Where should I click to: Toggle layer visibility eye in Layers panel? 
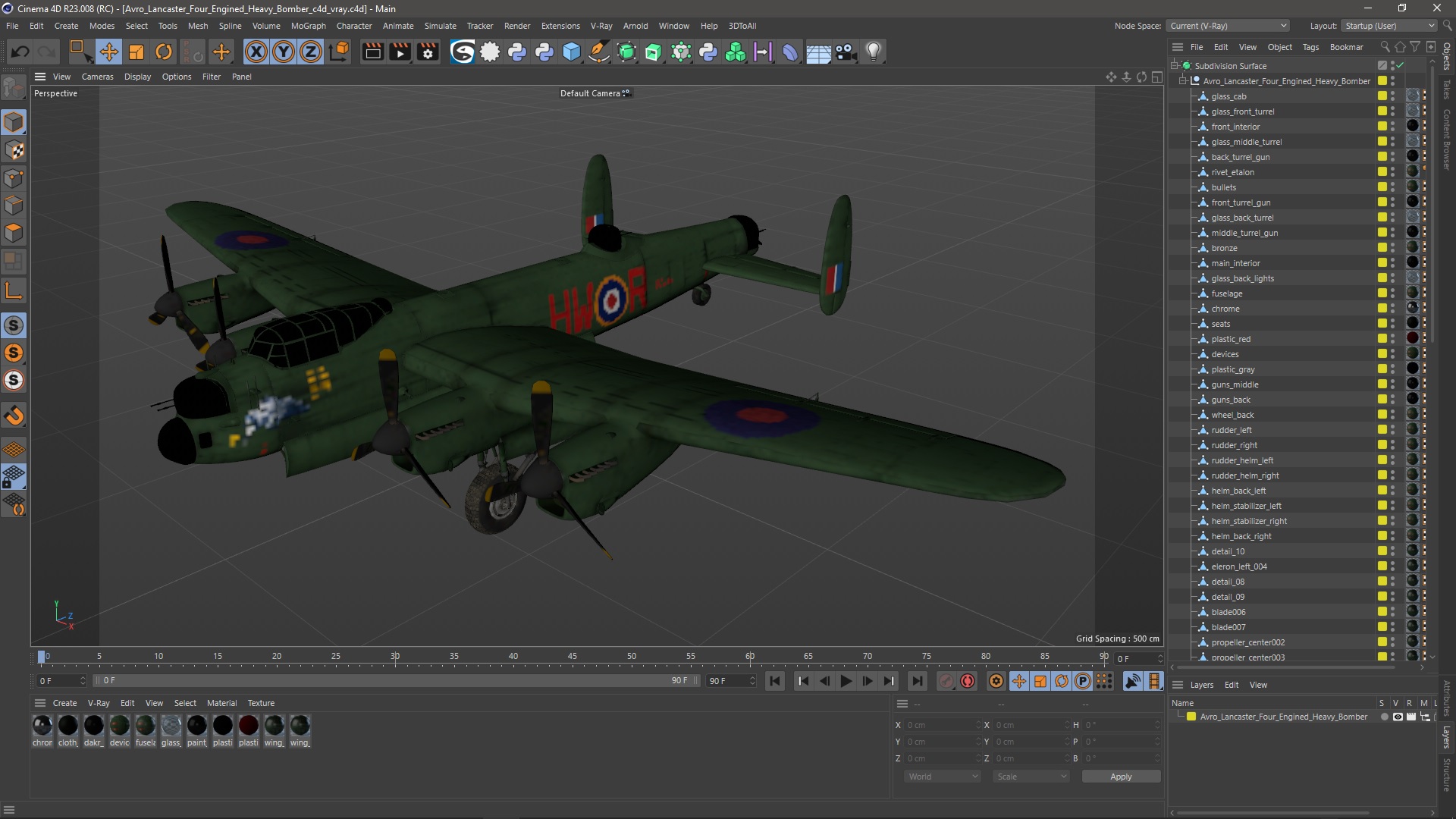pos(1398,717)
